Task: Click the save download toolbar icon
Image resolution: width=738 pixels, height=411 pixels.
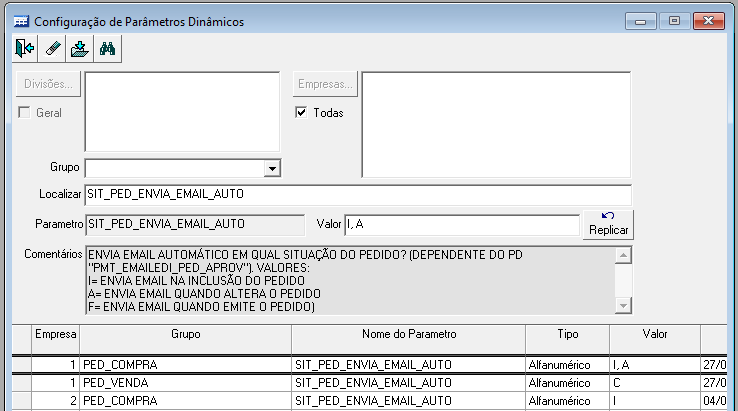Action: coord(80,48)
